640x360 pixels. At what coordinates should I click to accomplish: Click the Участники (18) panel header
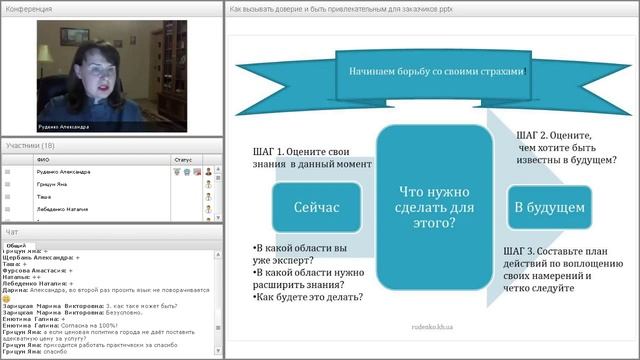click(112, 146)
